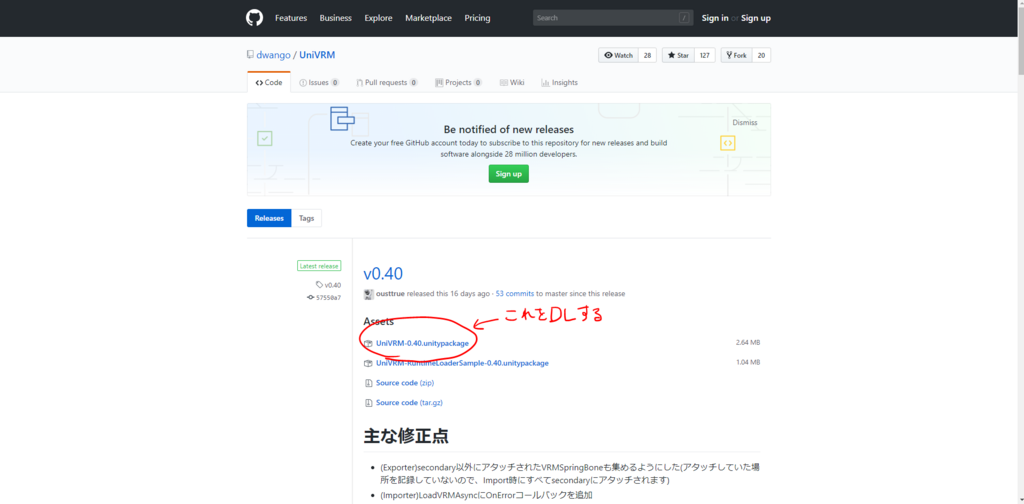This screenshot has height=504, width=1024.
Task: Select the Projects tab
Action: 458,82
